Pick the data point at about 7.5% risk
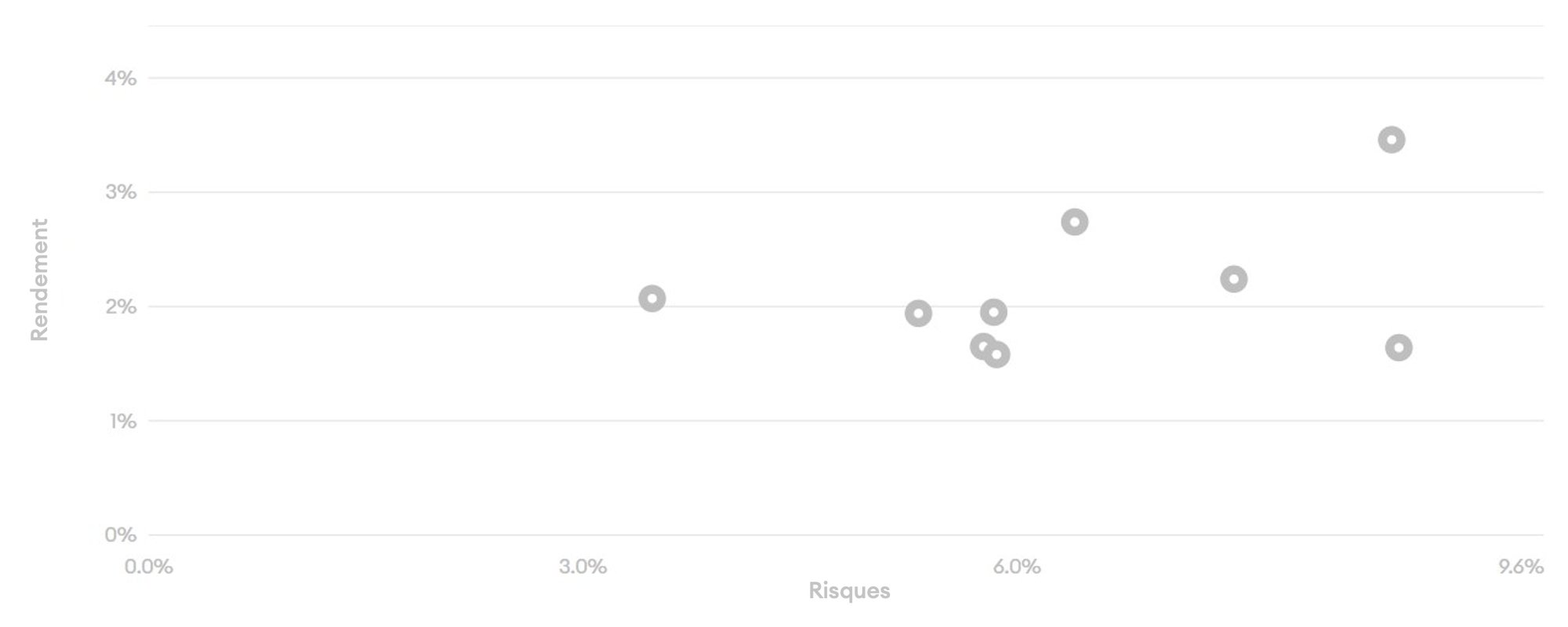 coord(1233,279)
